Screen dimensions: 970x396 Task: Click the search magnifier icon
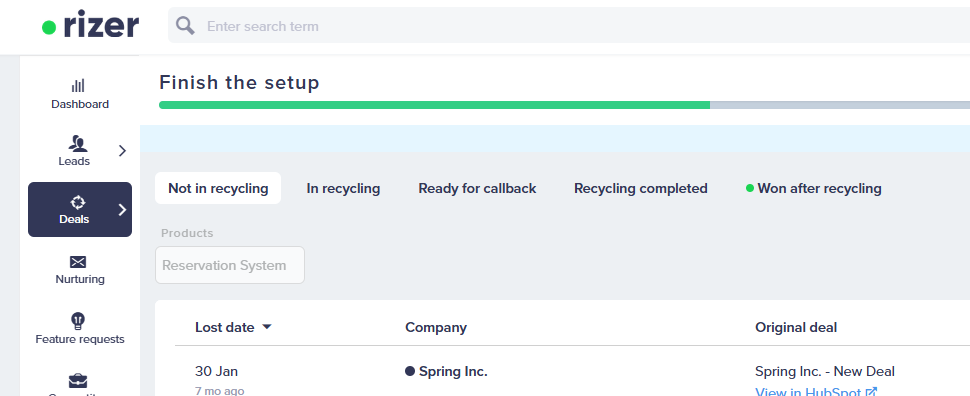click(x=185, y=26)
